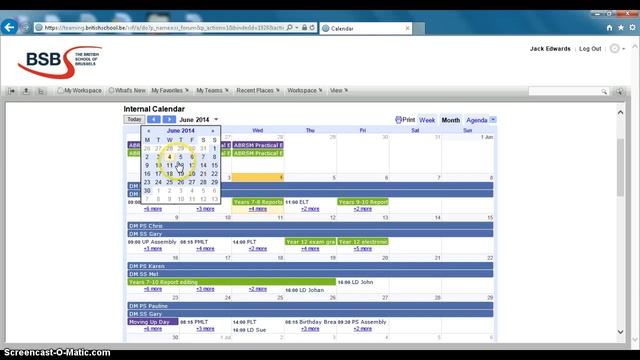Click the workspace tree toolbar icon
Image resolution: width=640 pixels, height=360 pixels.
(x=41, y=91)
